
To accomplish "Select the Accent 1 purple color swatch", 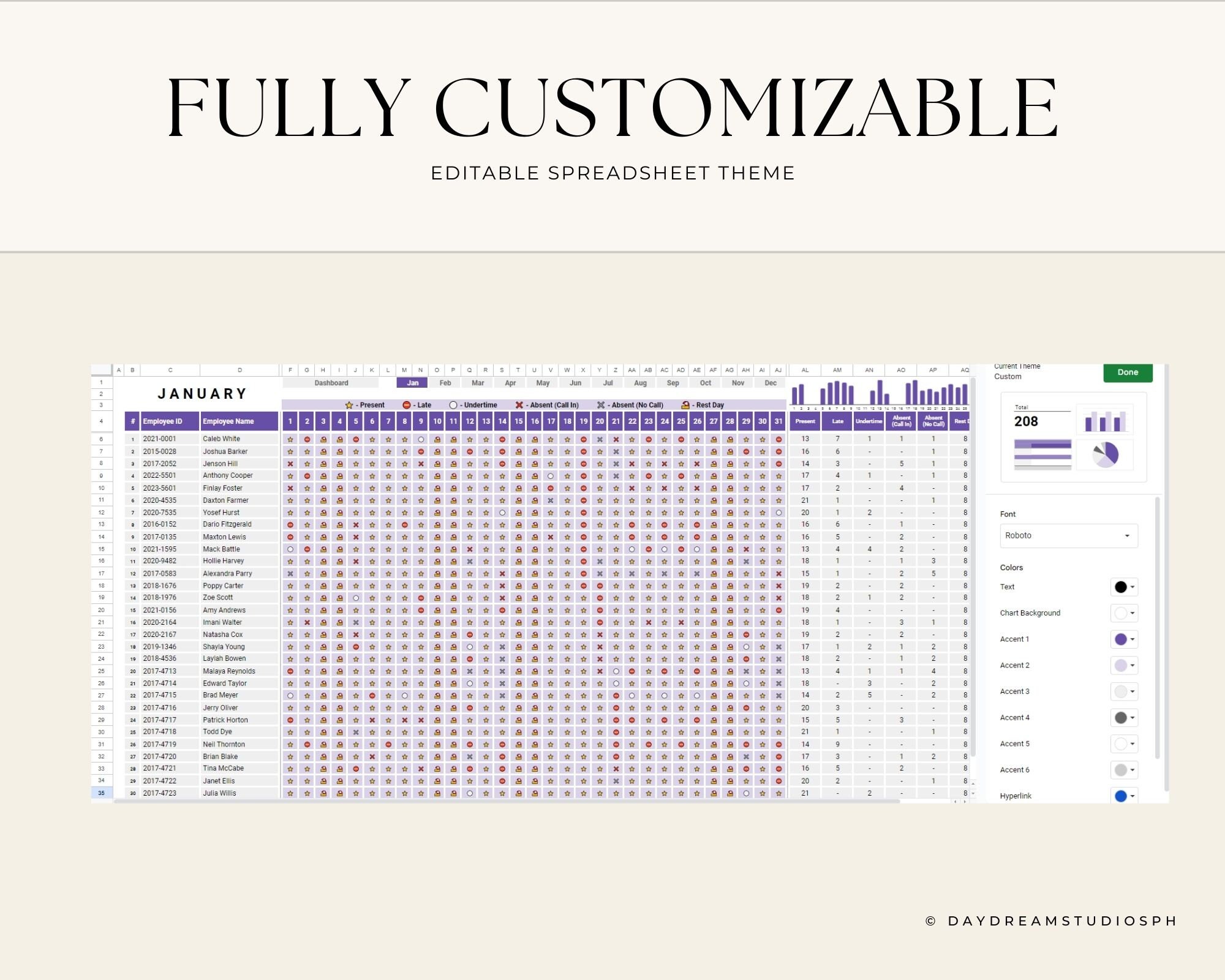I will click(x=1121, y=639).
